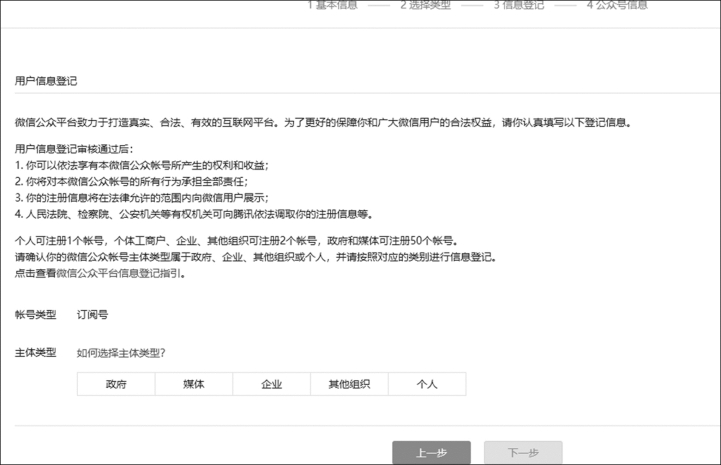Select the 媒体 subject type
The image size is (721, 465).
click(194, 384)
